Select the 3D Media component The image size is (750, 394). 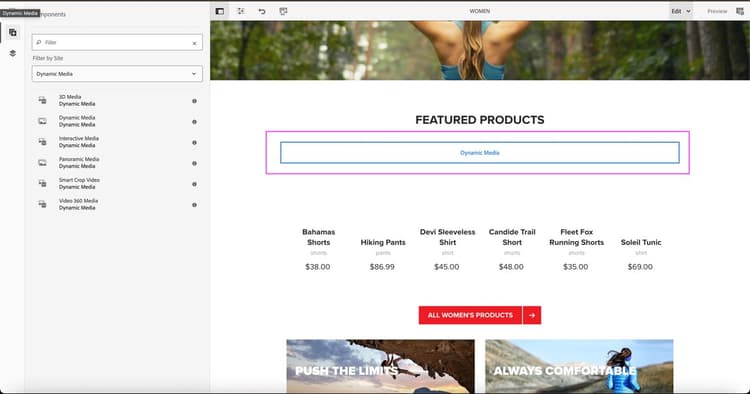pyautogui.click(x=117, y=100)
